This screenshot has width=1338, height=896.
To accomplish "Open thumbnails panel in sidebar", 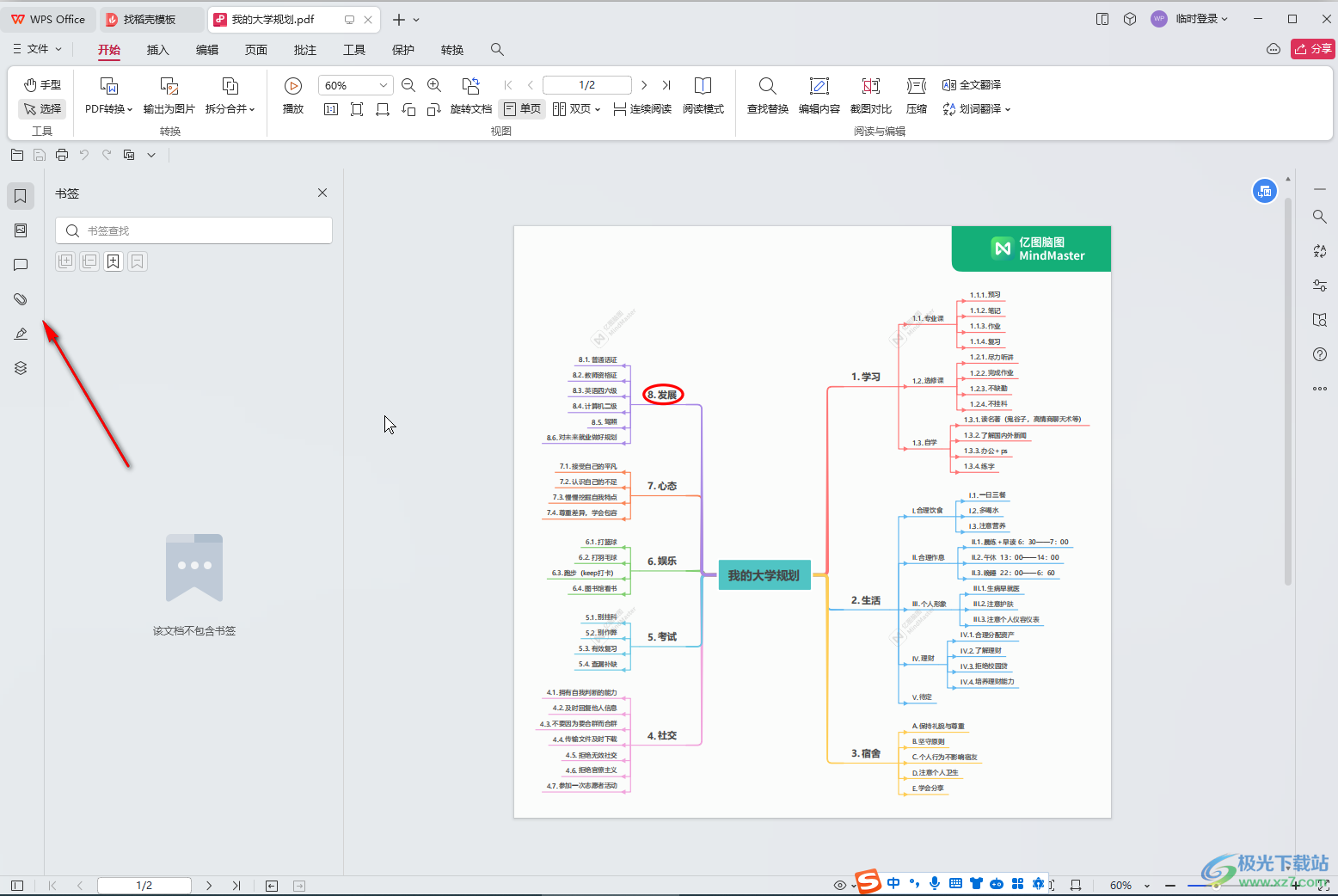I will click(x=21, y=230).
